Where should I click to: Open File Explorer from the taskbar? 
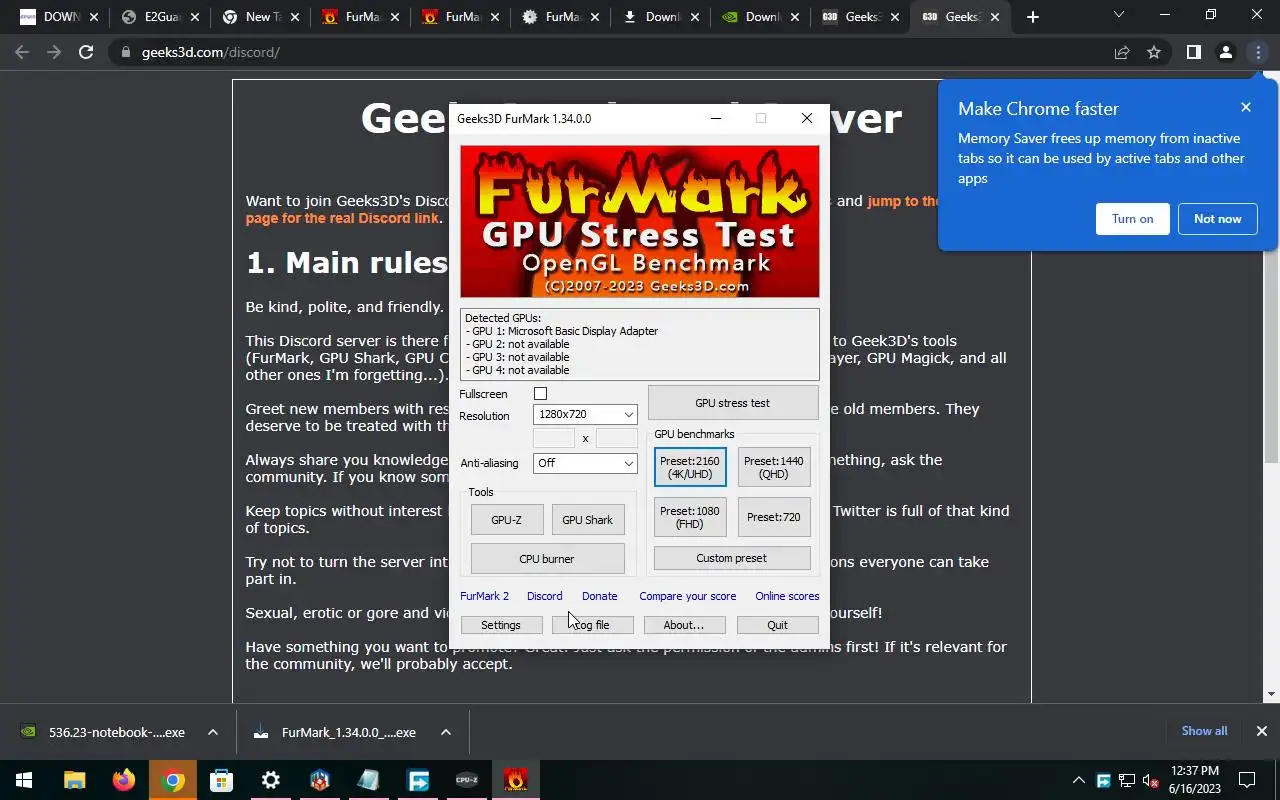click(75, 780)
